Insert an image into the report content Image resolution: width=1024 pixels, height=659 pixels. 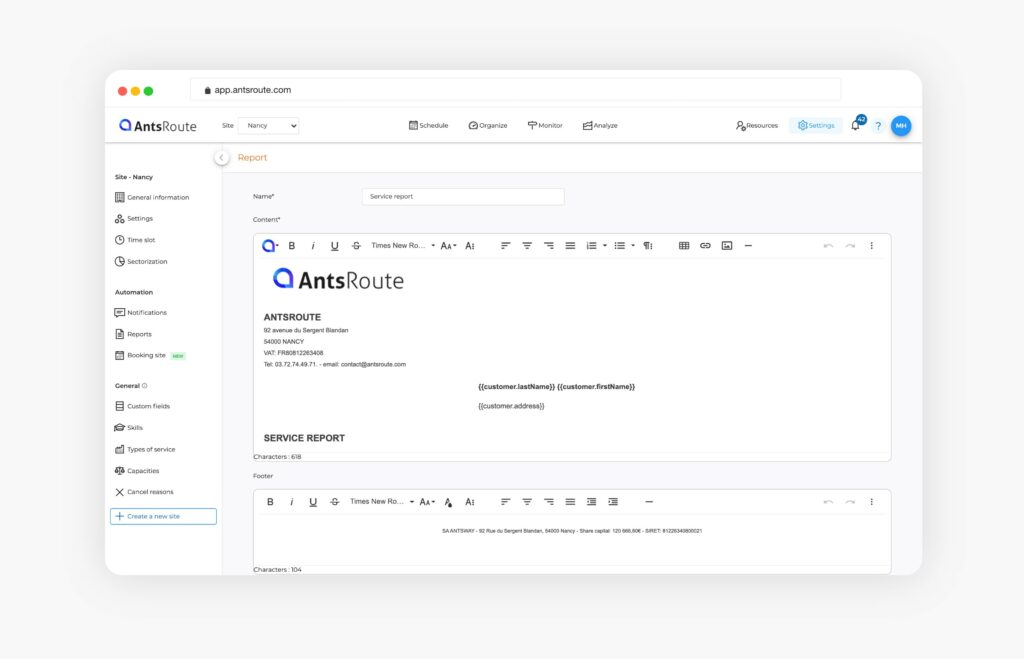(x=728, y=245)
